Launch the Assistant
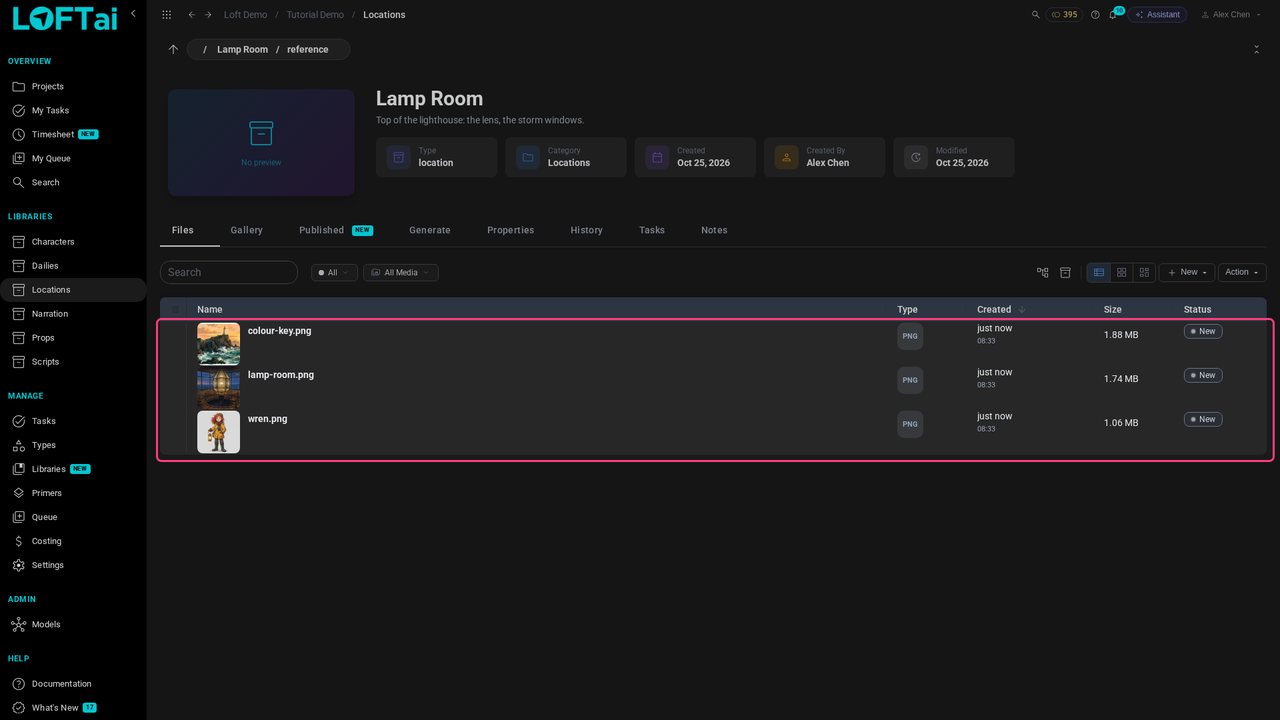Screen dimensions: 1280x720 tap(1157, 15)
